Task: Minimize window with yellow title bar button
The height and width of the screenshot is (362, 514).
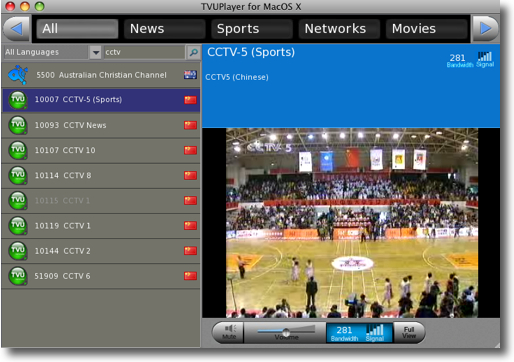Action: 25,6
